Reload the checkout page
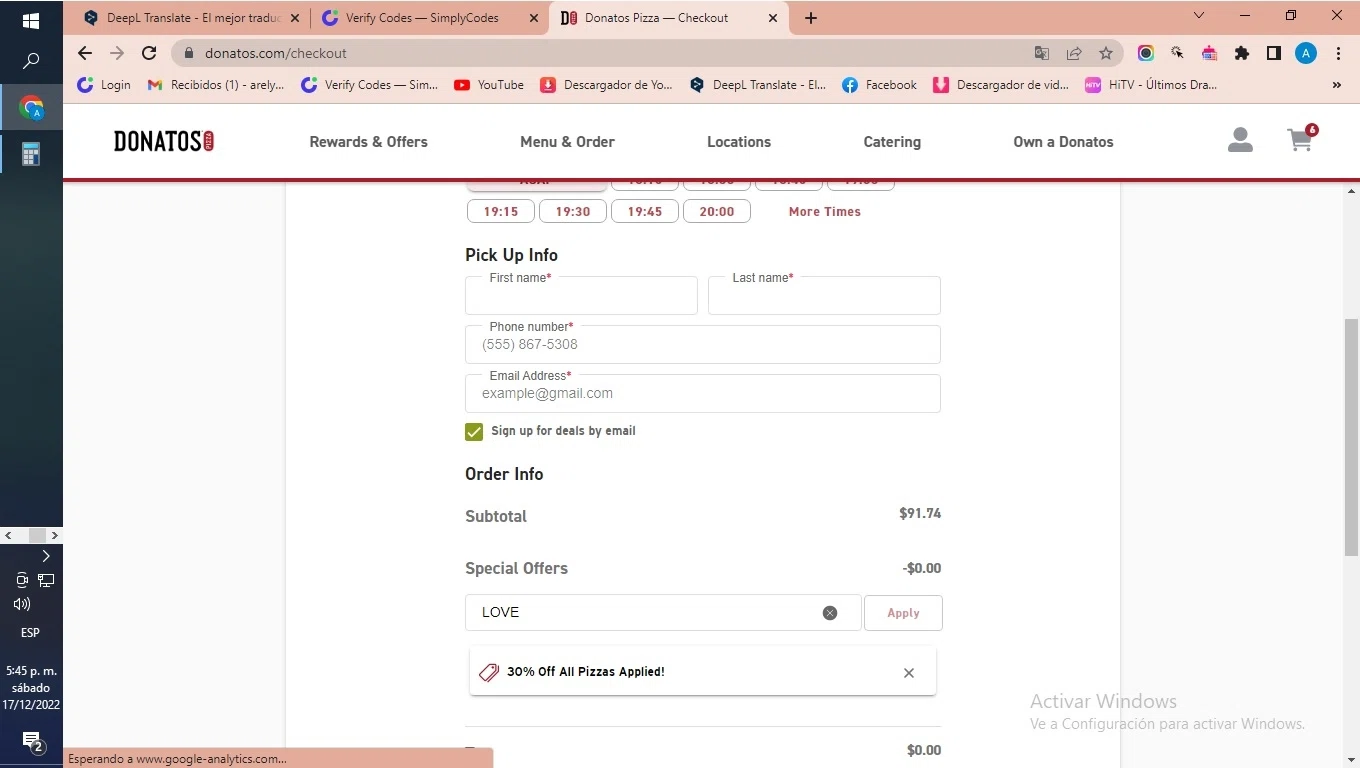1360x768 pixels. pyautogui.click(x=149, y=53)
